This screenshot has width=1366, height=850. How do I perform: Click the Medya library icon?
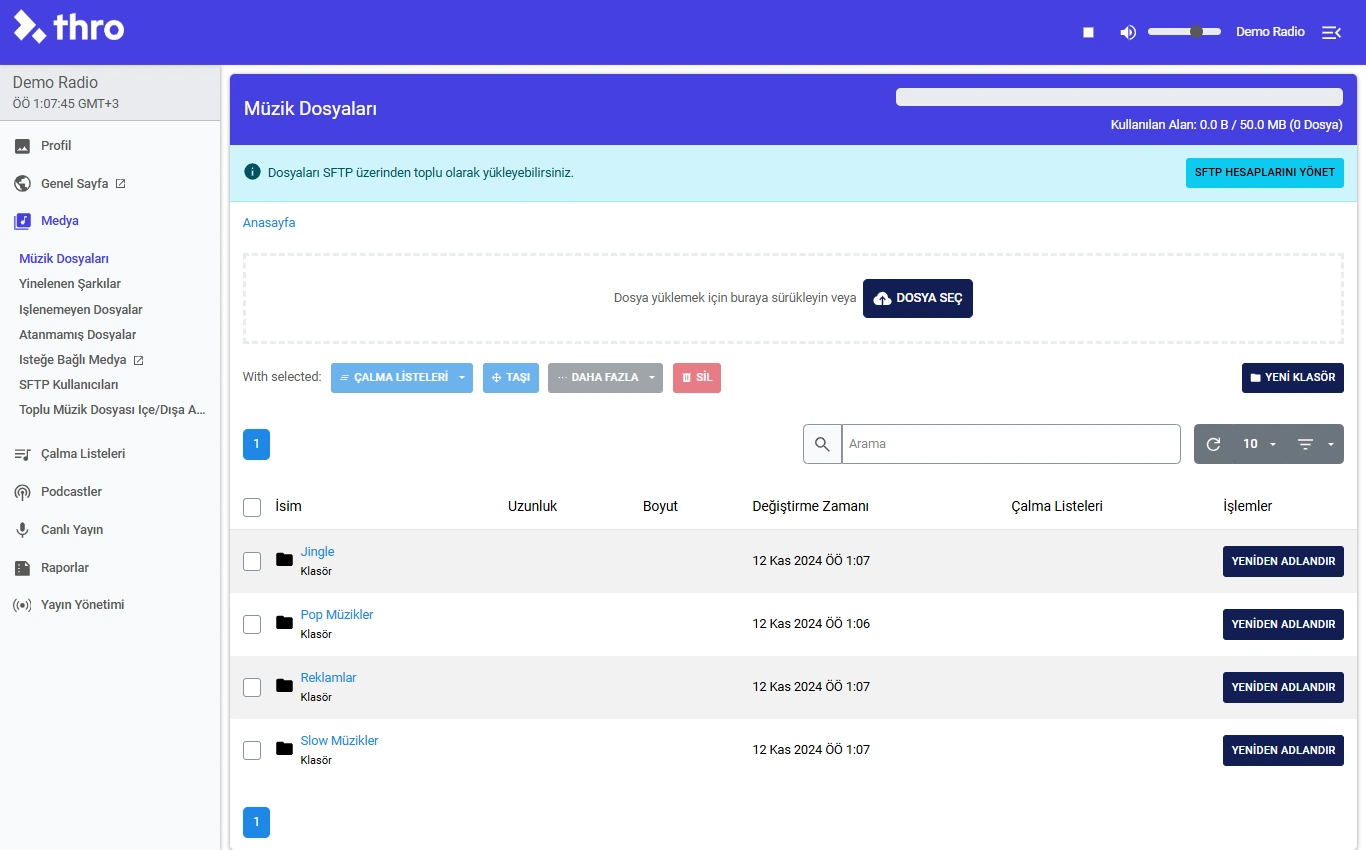tap(22, 221)
